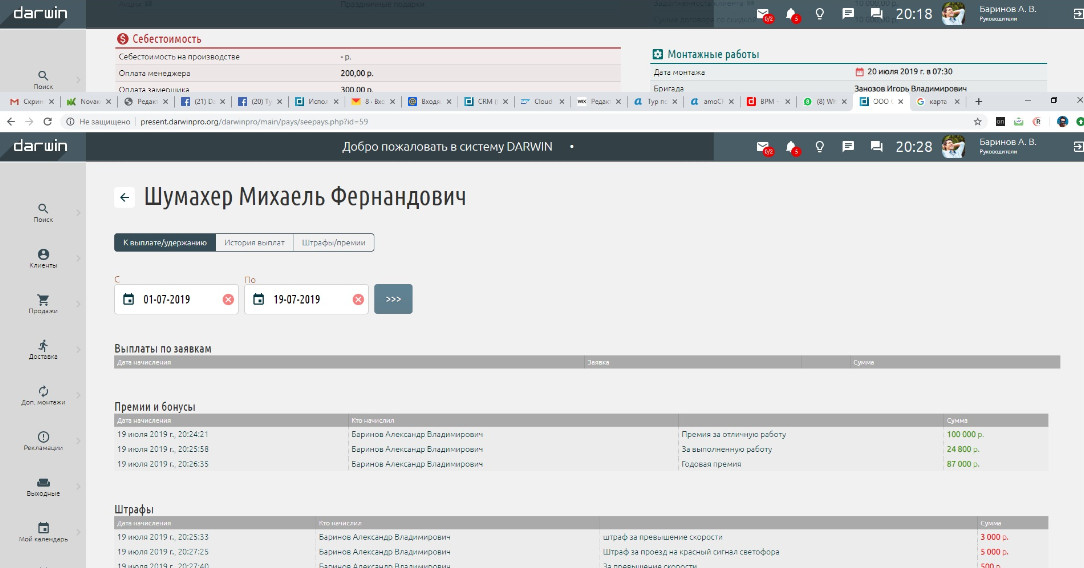This screenshot has width=1084, height=568.
Task: Click the back arrow beside Шумахер Михаель Фернандович
Action: tap(124, 198)
